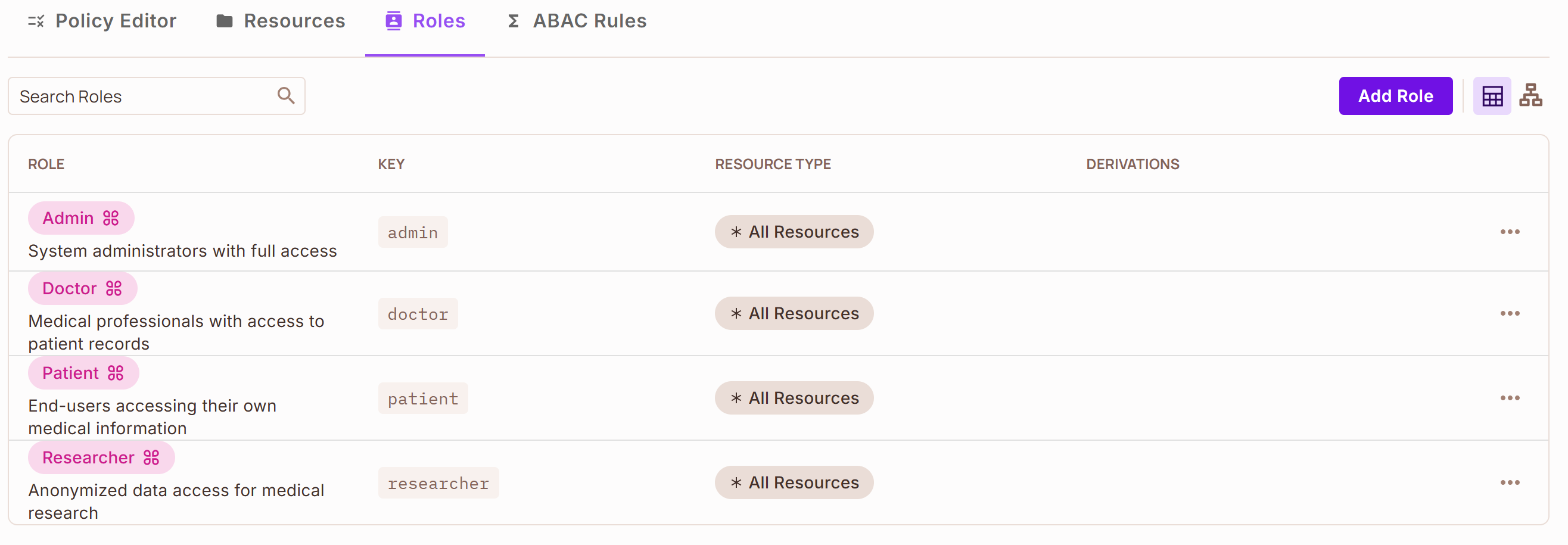
Task: Switch to the Resources tab
Action: coord(281,21)
